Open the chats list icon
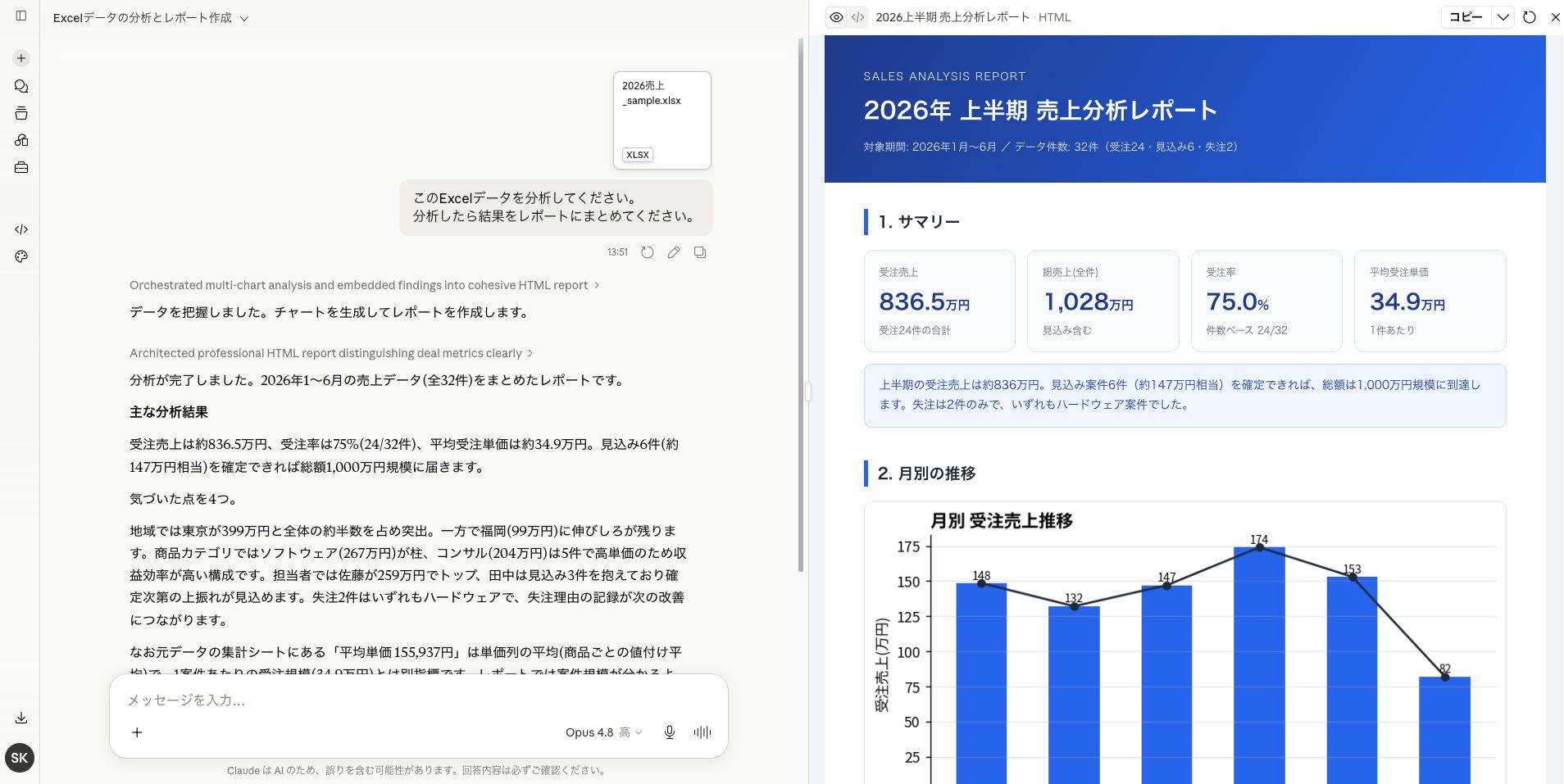Viewport: 1564px width, 784px height. [x=21, y=86]
